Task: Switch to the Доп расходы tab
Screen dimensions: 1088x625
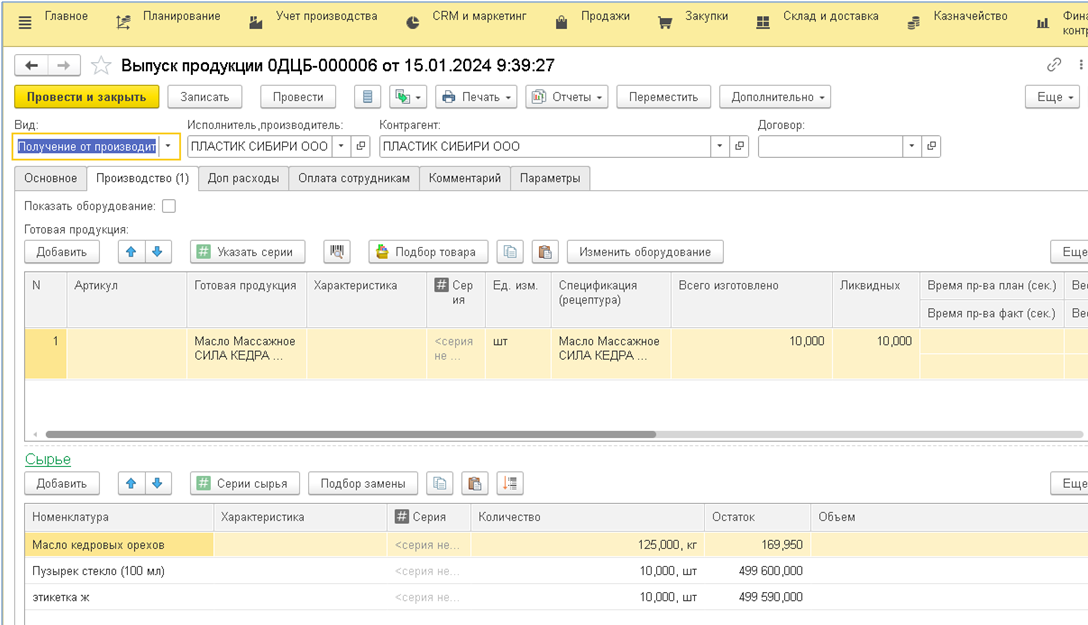Action: (244, 178)
